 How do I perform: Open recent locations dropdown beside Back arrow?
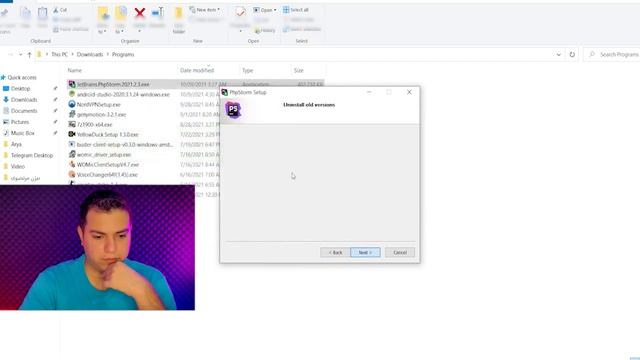(20, 55)
